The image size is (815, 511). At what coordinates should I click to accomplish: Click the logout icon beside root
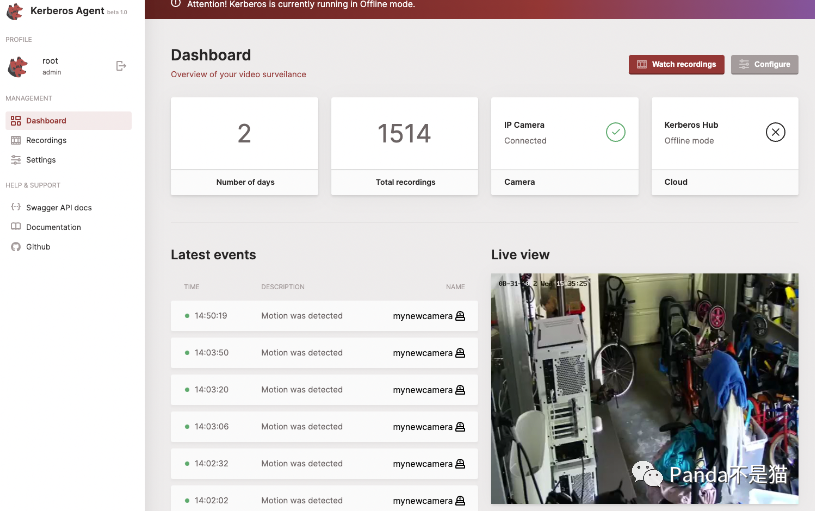click(x=121, y=66)
